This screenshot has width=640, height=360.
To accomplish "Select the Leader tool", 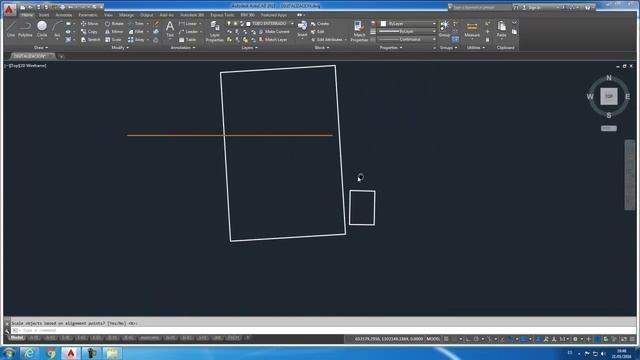I will (188, 32).
